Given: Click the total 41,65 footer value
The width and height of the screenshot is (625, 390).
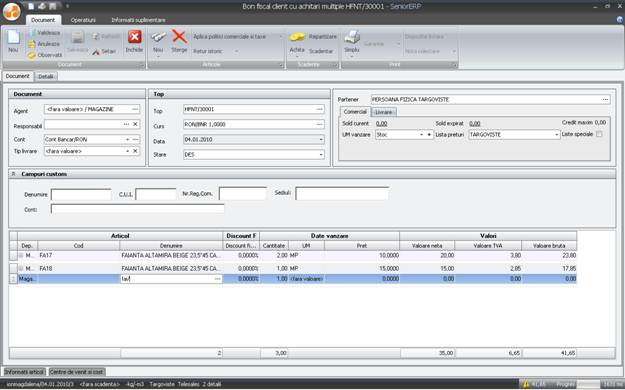Looking at the screenshot, I should (568, 353).
